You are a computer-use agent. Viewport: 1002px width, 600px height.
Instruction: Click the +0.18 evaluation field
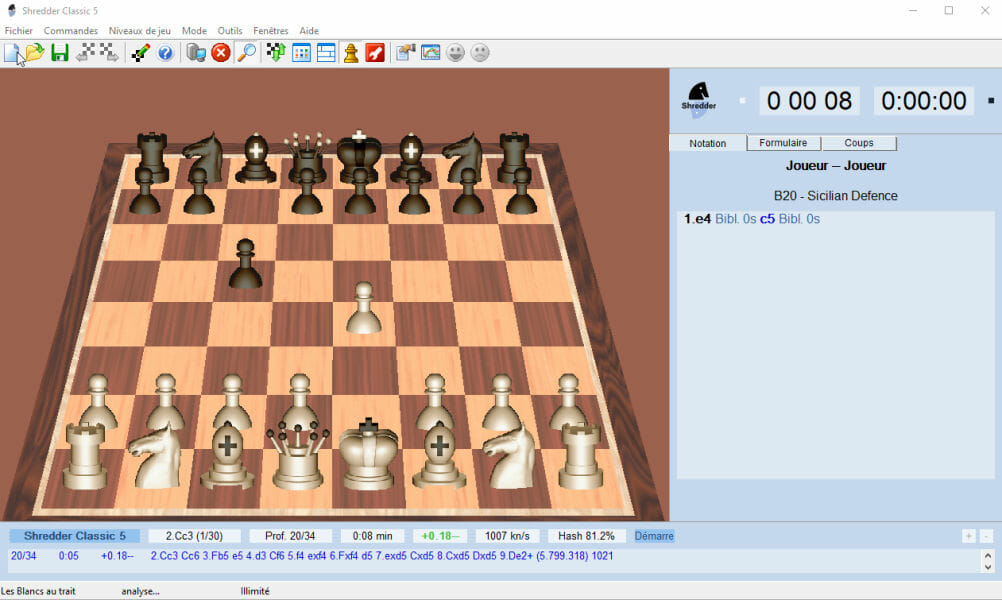[440, 536]
